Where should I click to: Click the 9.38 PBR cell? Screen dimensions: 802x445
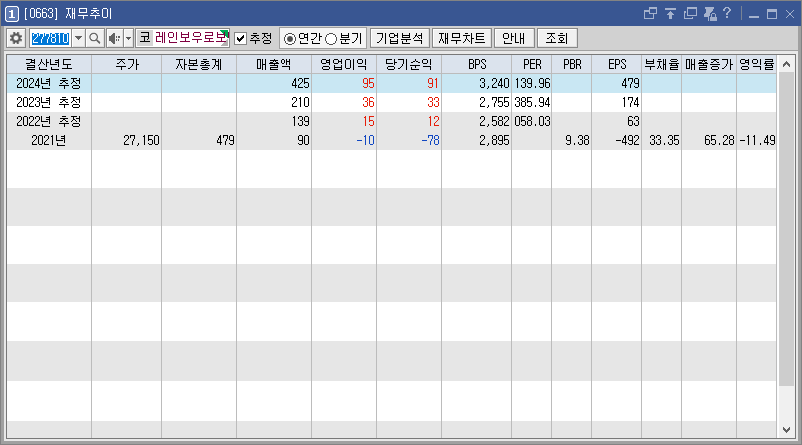coord(572,140)
